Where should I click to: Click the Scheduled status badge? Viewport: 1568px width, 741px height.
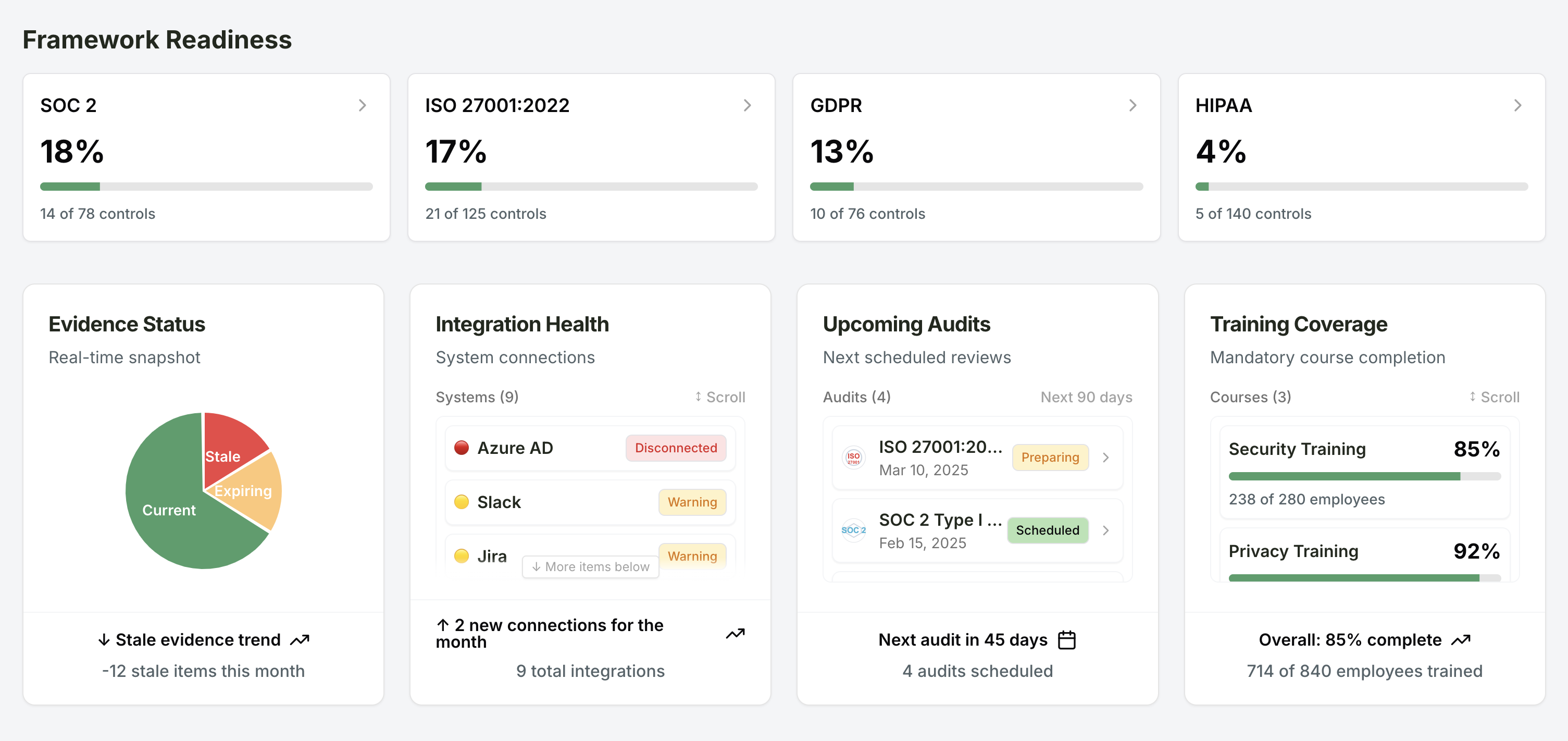pos(1047,530)
